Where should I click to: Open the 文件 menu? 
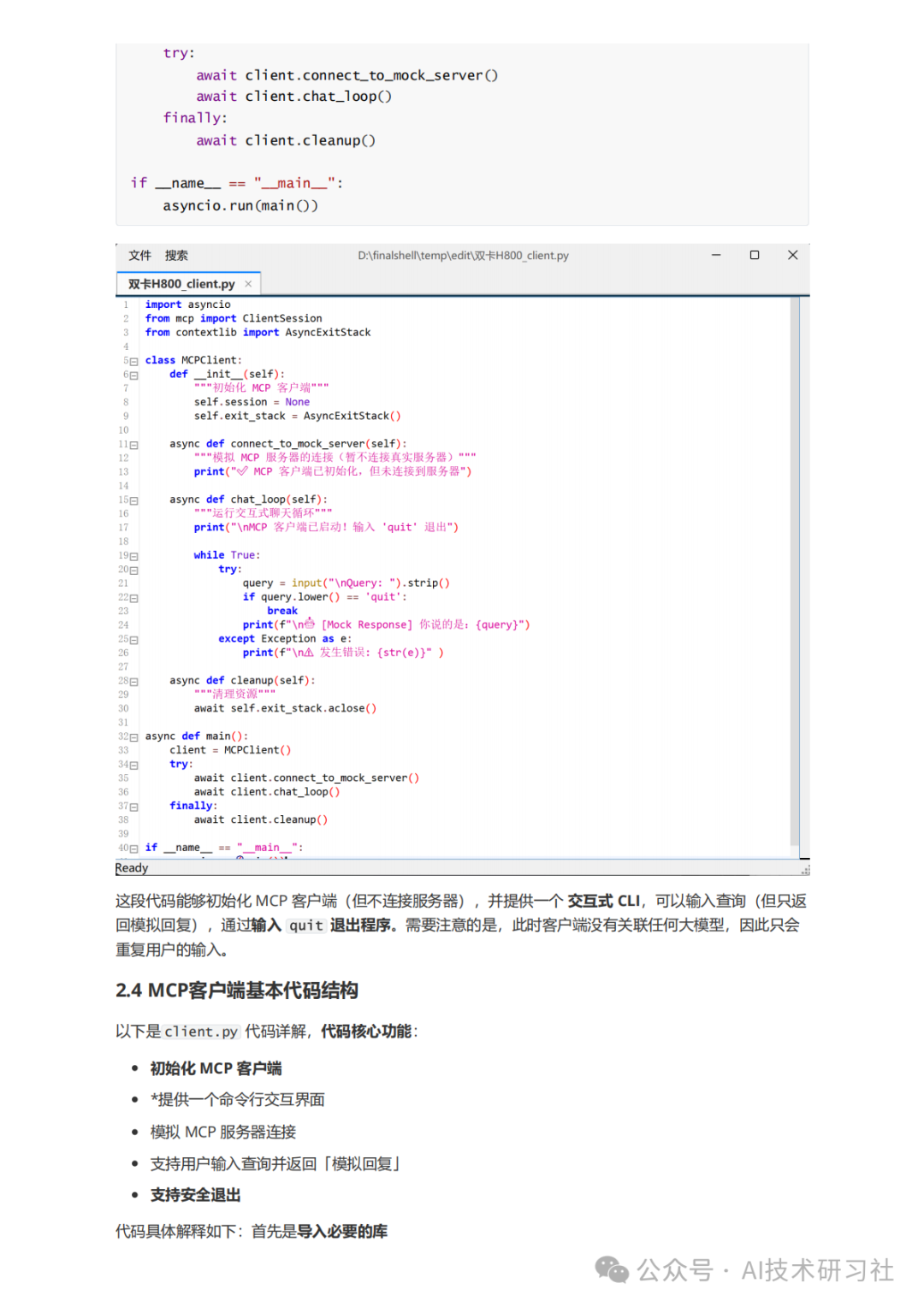[139, 255]
